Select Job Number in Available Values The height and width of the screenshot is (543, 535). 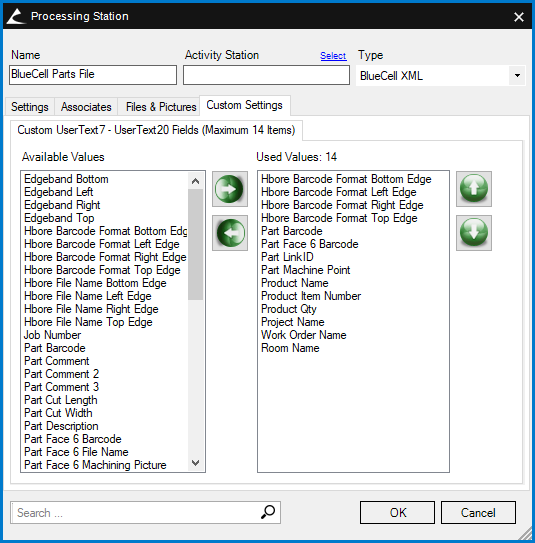point(52,335)
